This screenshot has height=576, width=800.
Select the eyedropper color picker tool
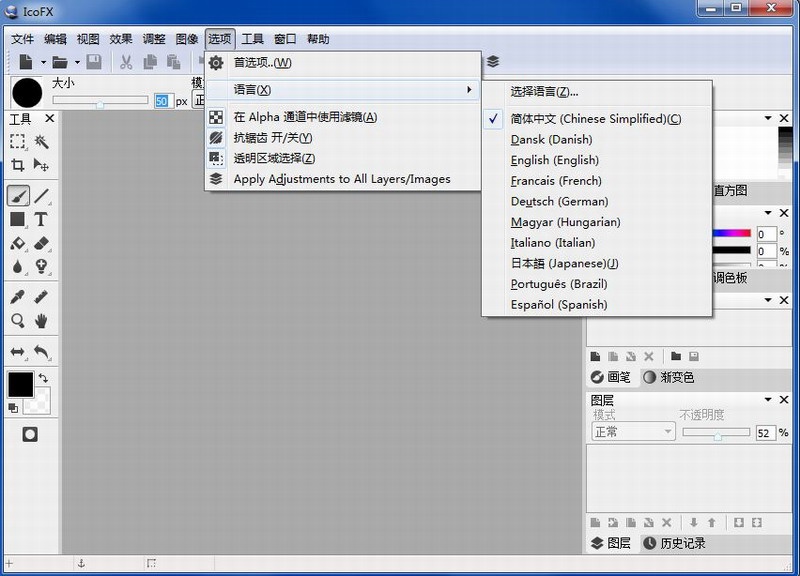17,297
